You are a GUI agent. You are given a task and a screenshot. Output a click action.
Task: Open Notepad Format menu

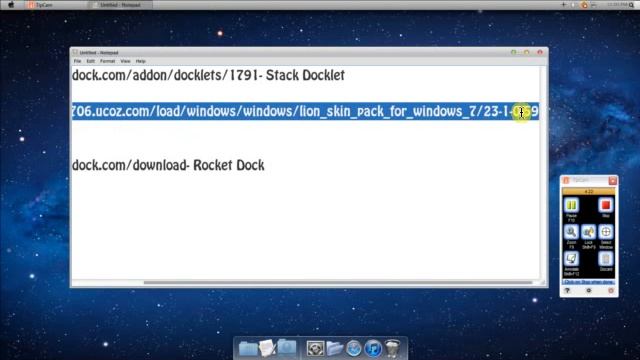point(107,61)
